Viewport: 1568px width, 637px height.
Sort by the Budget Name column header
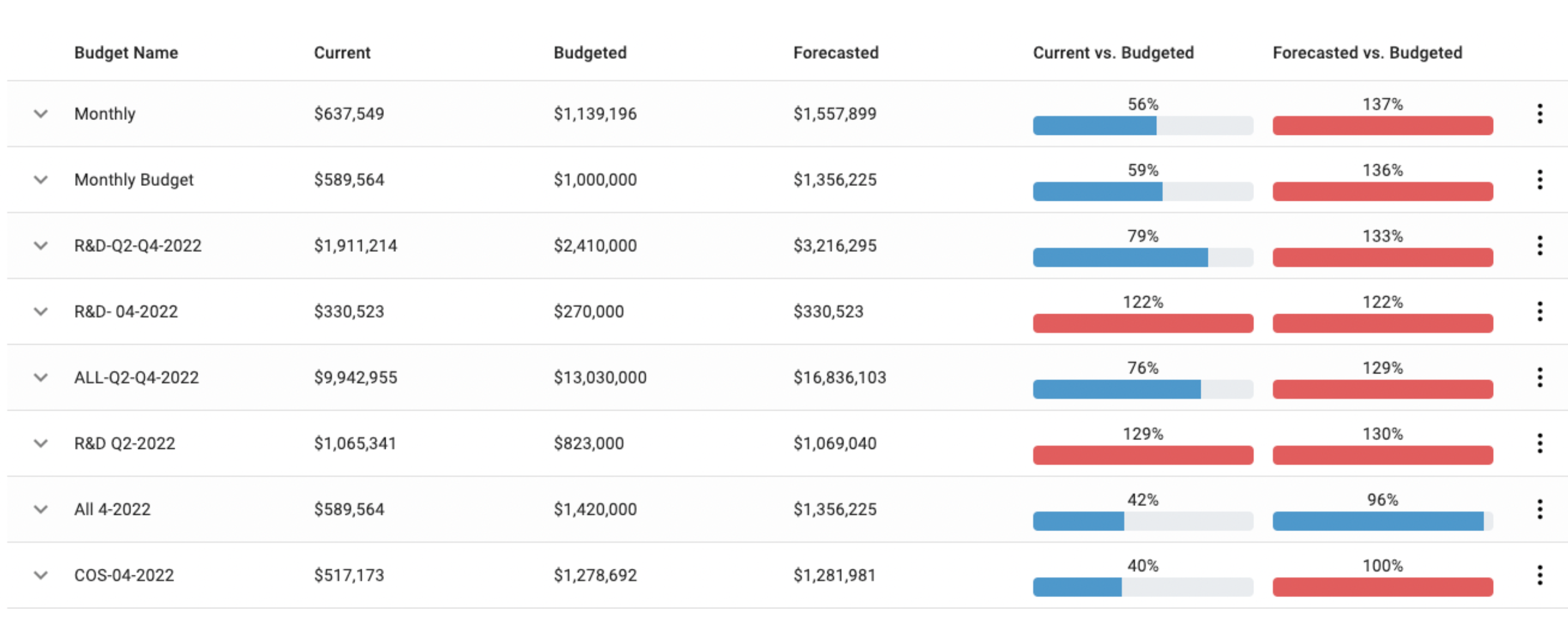(x=126, y=53)
